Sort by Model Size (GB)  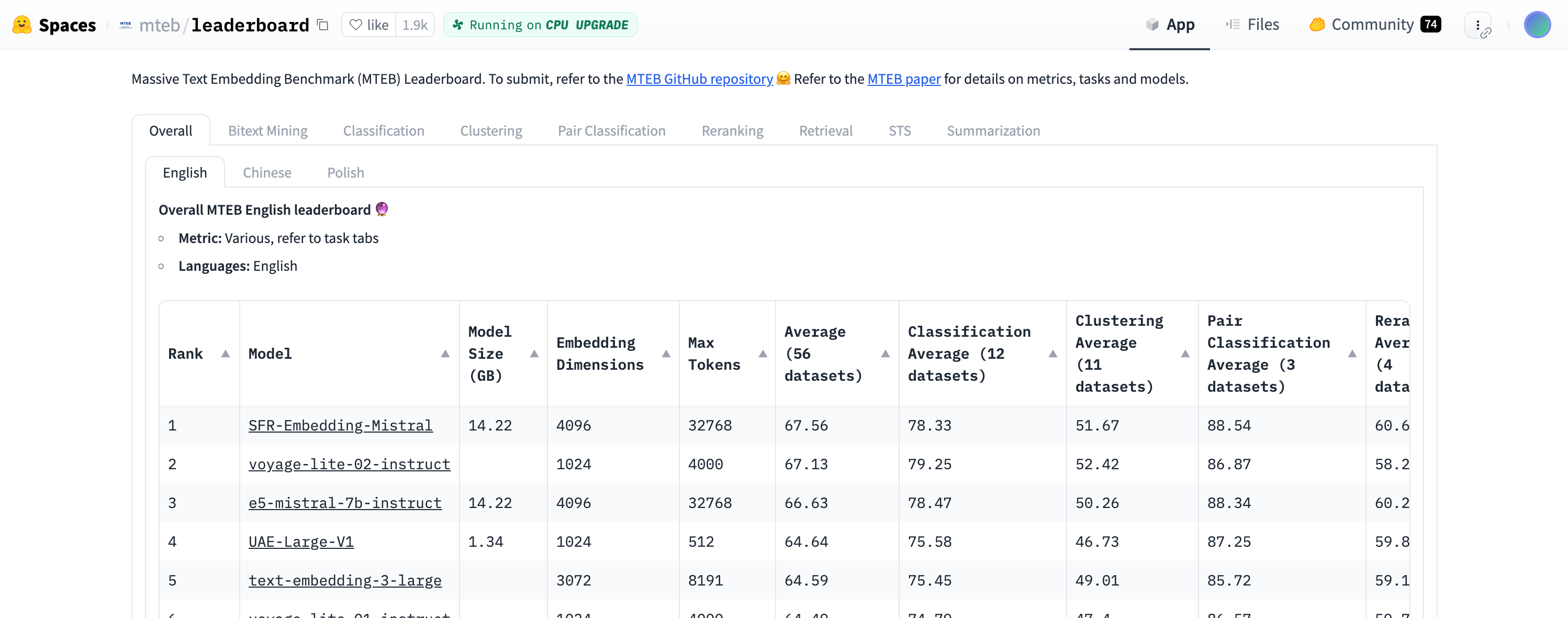[x=533, y=353]
